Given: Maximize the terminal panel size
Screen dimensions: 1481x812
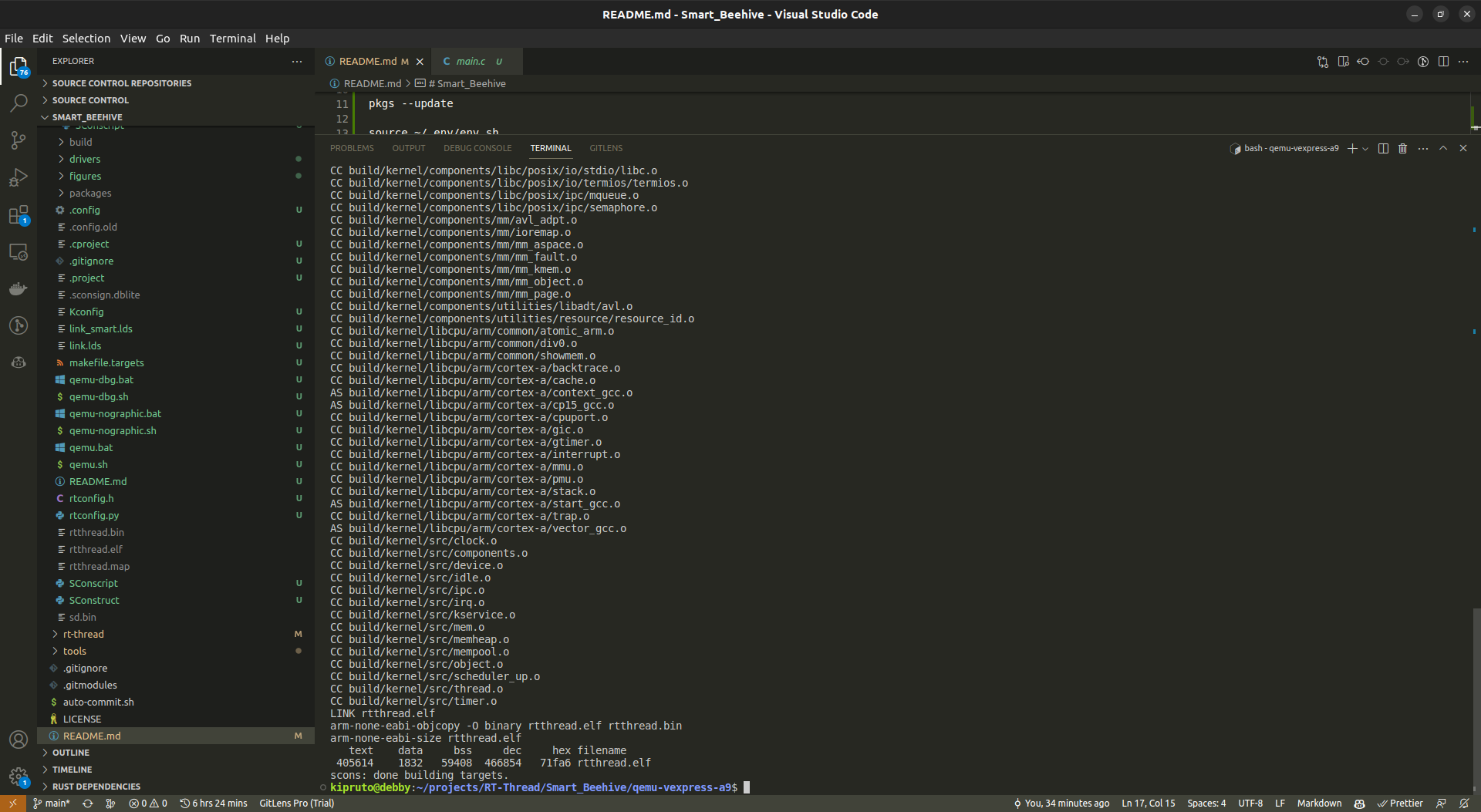Looking at the screenshot, I should coord(1443,148).
